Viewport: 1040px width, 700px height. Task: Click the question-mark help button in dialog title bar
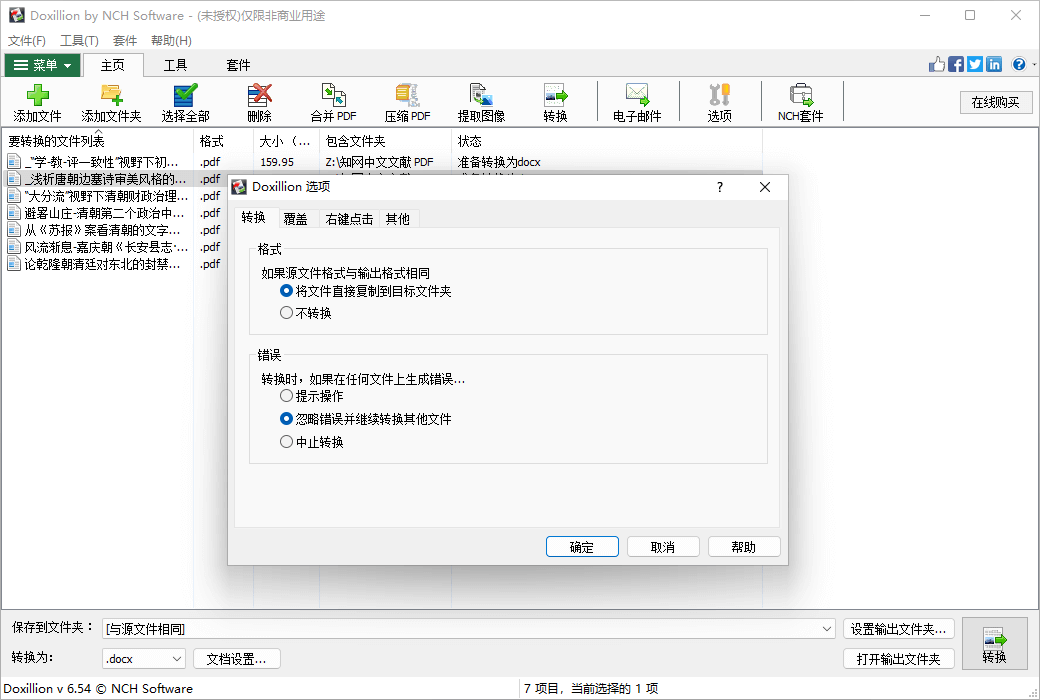point(720,187)
